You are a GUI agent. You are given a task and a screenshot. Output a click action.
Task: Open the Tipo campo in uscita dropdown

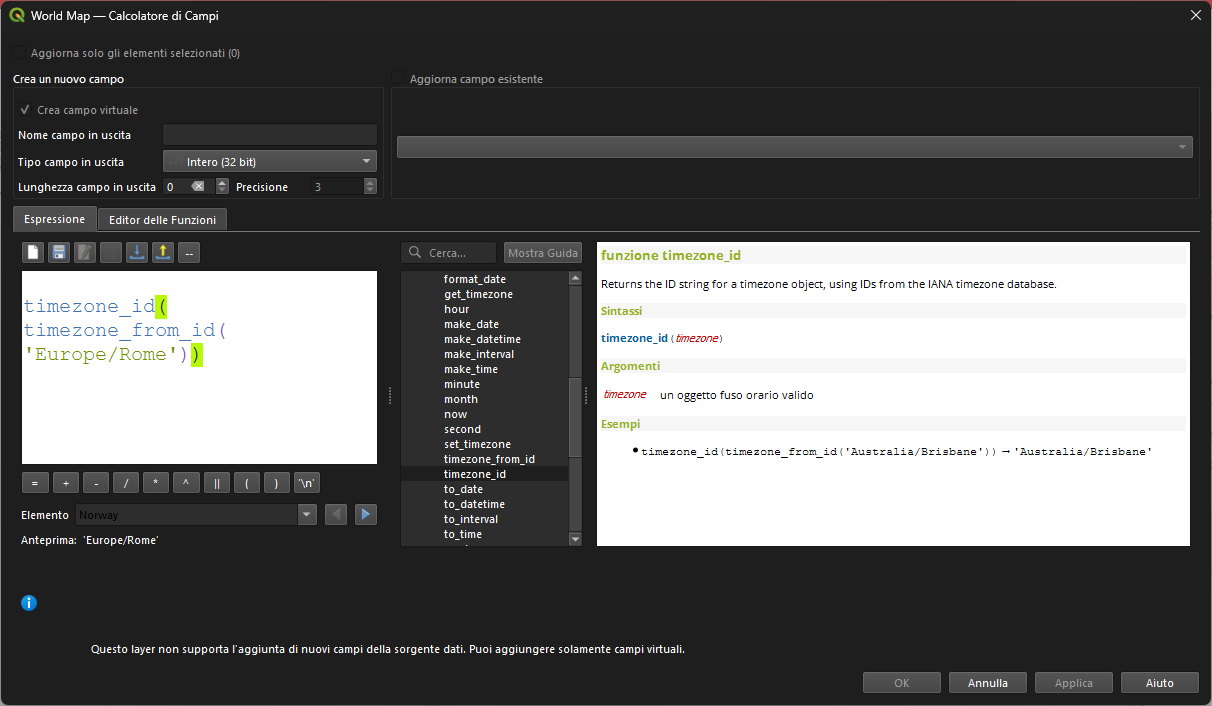click(269, 161)
